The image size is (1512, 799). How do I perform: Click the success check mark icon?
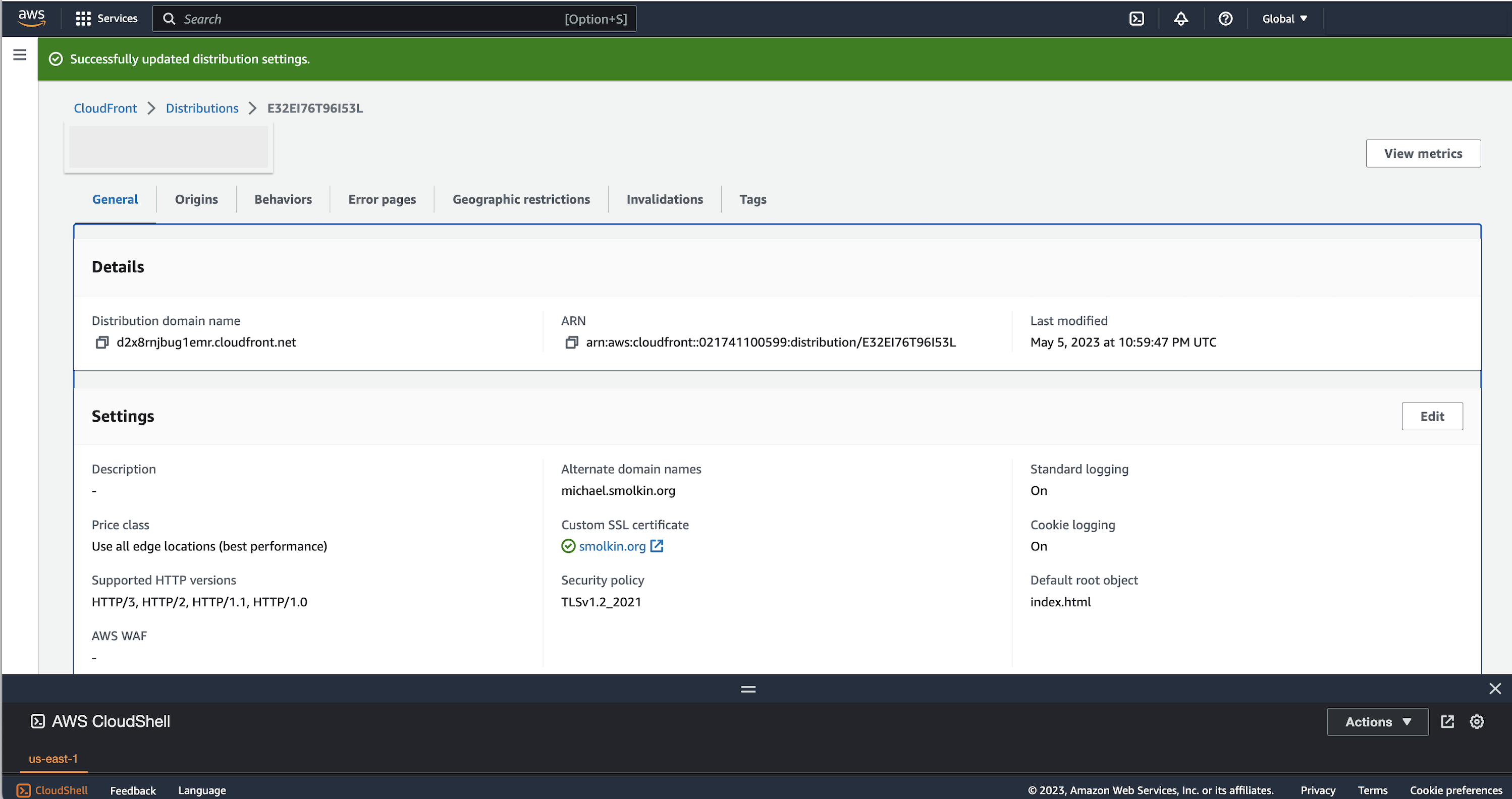(x=56, y=59)
